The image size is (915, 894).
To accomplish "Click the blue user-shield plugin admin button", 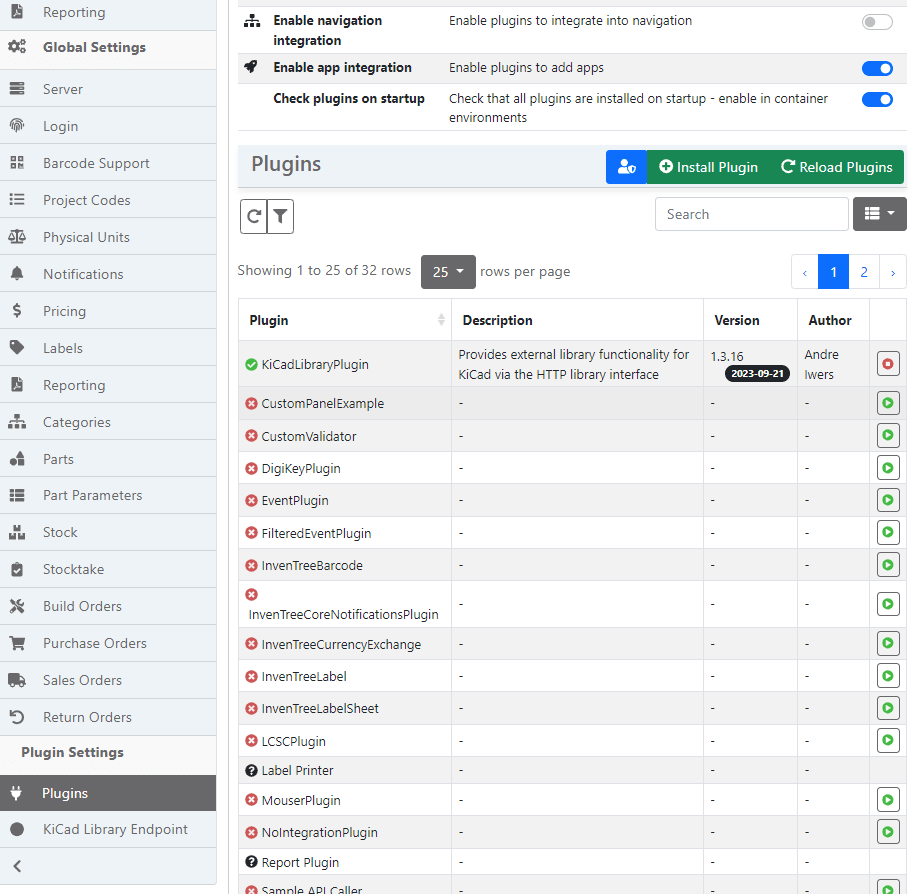I will tap(626, 167).
